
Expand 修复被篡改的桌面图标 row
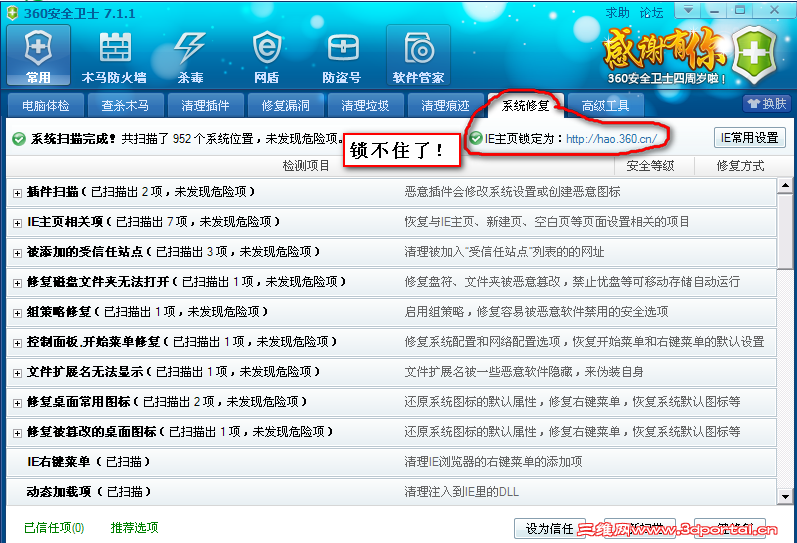(x=17, y=433)
